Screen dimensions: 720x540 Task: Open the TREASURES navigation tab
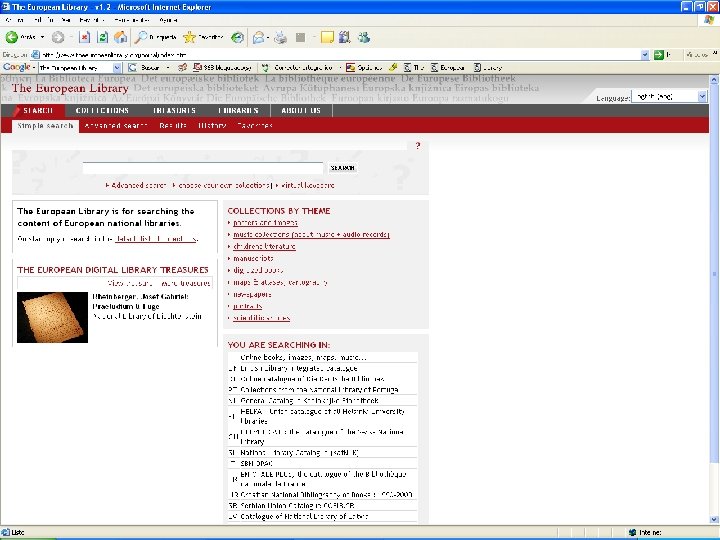pos(174,111)
